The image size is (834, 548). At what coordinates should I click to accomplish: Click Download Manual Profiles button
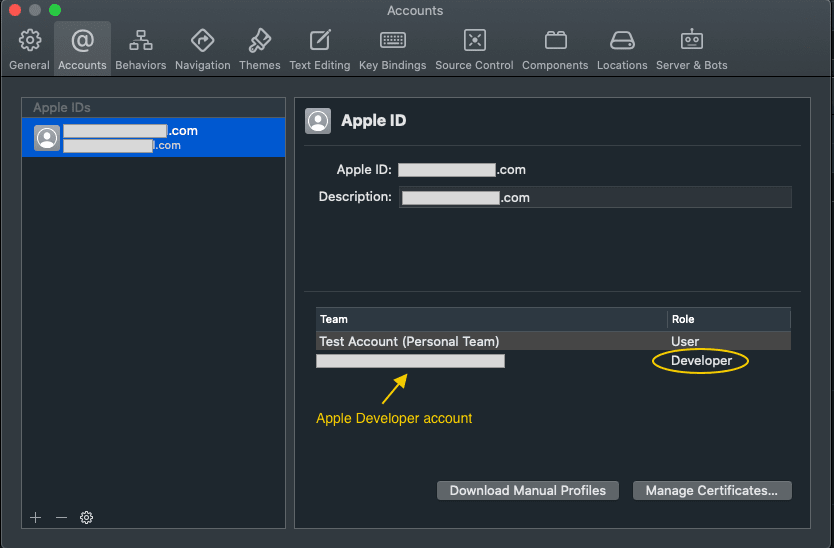(528, 490)
